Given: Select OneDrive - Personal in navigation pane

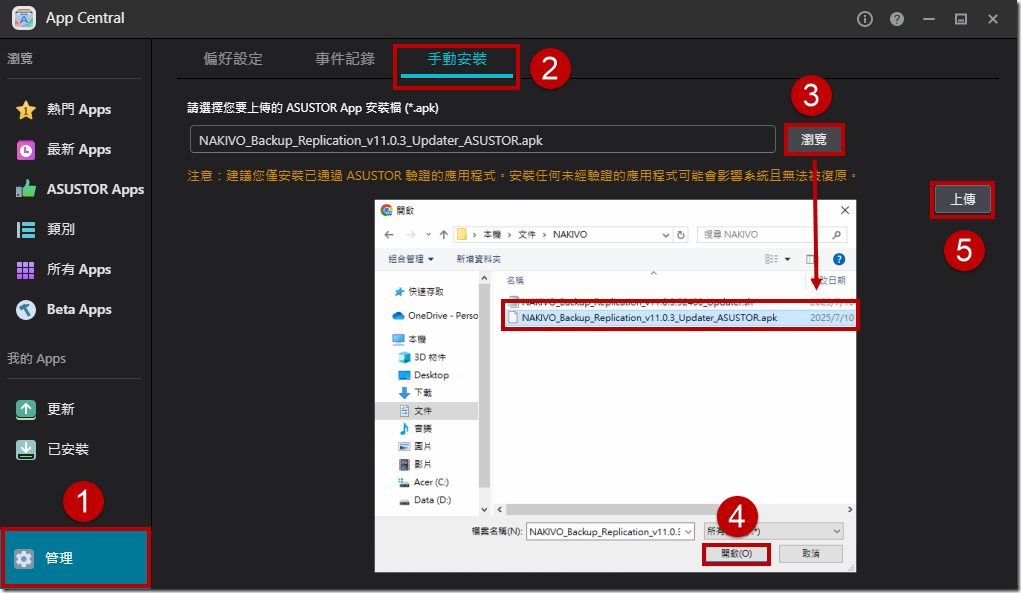Looking at the screenshot, I should [x=434, y=316].
